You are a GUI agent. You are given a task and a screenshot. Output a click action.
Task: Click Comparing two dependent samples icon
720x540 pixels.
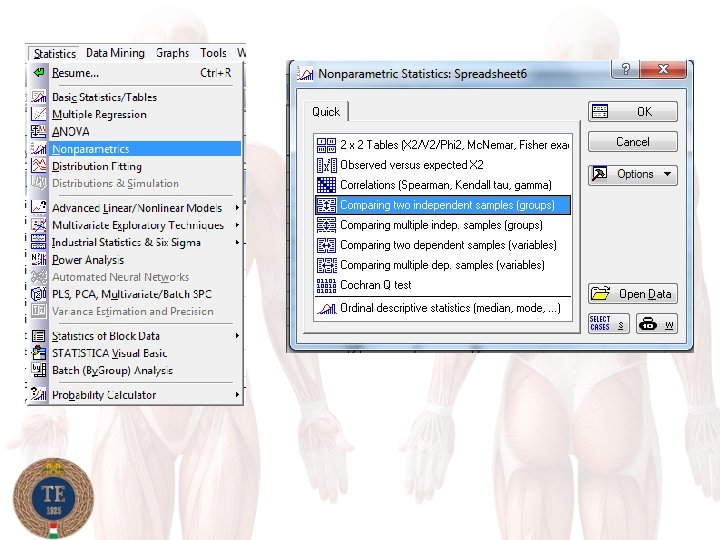pyautogui.click(x=326, y=245)
